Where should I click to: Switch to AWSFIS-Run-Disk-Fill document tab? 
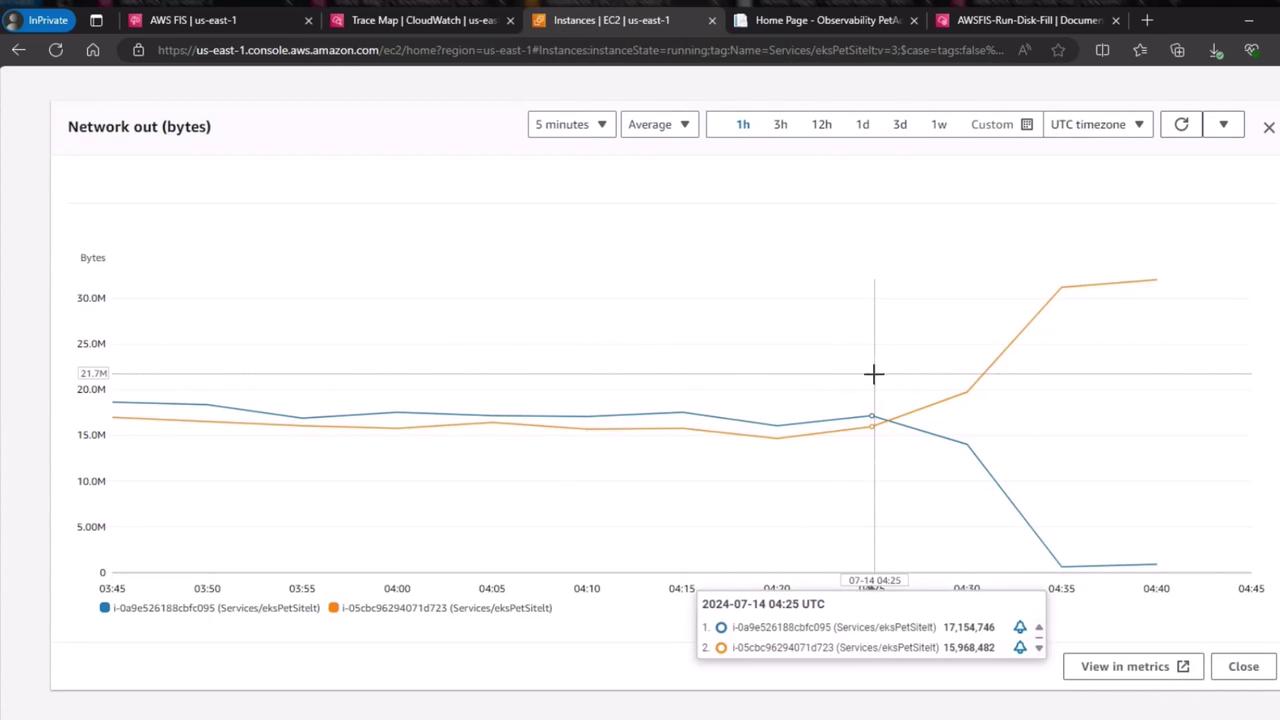[1026, 20]
